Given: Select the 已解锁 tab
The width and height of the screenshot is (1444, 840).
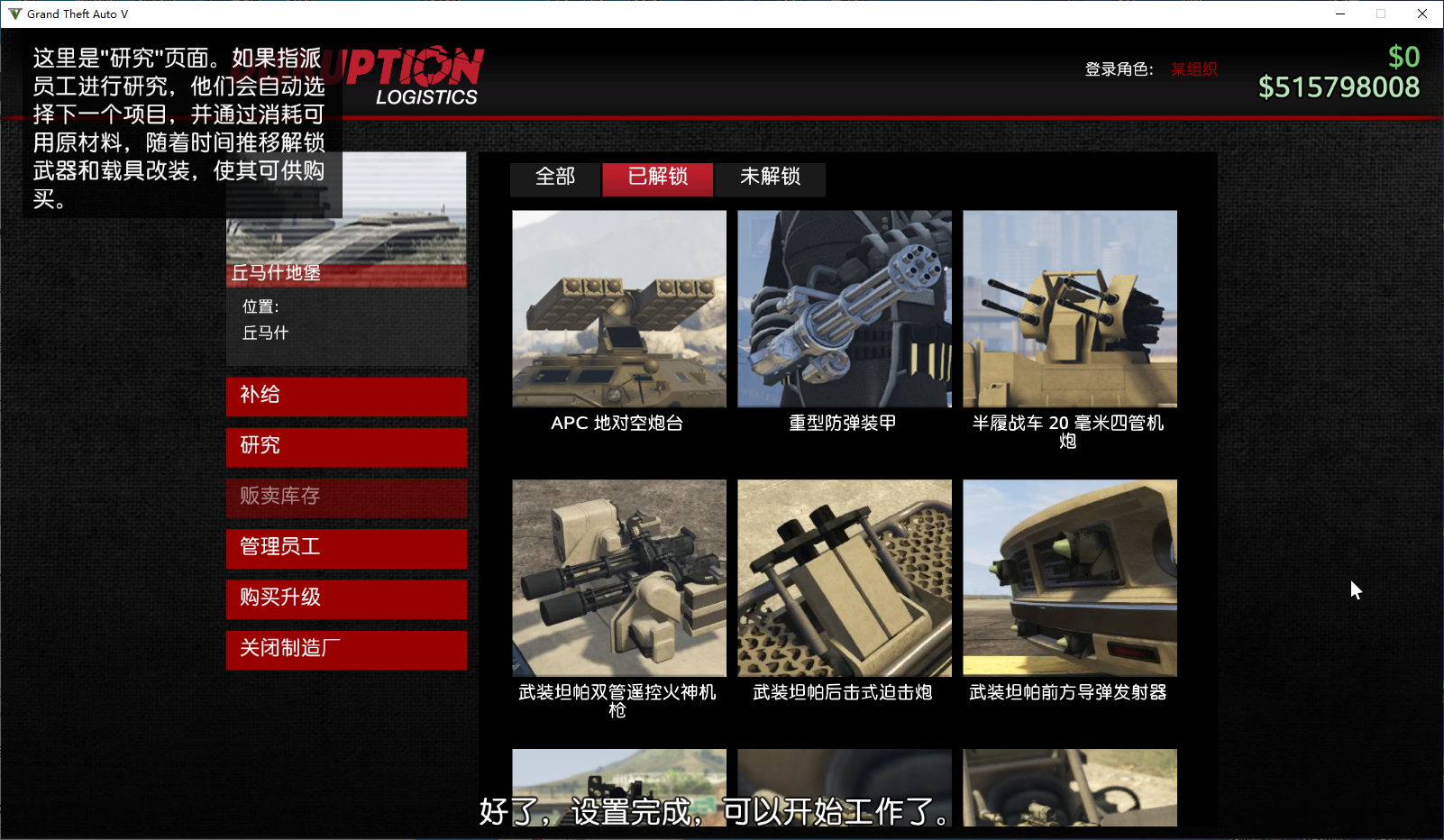Looking at the screenshot, I should (x=658, y=178).
